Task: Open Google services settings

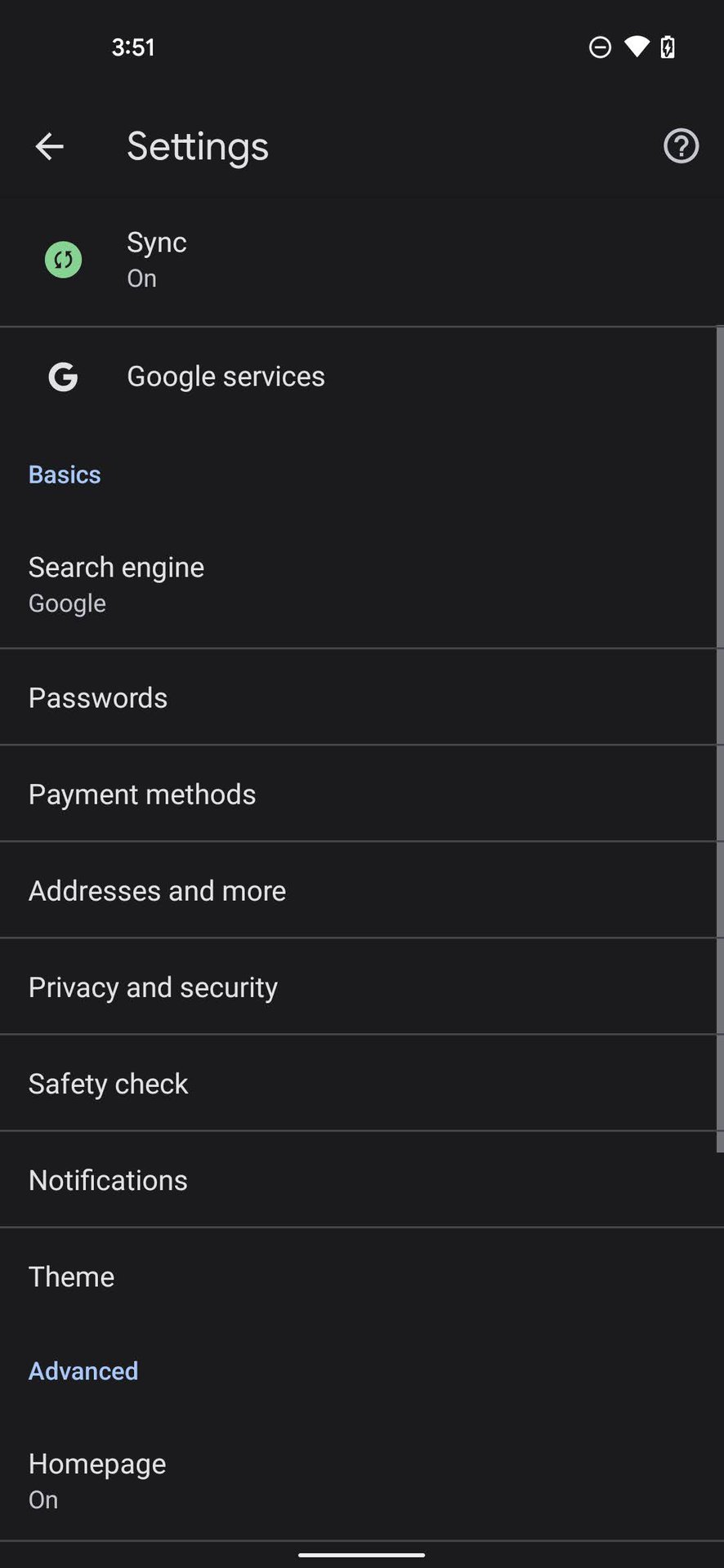Action: pos(226,376)
